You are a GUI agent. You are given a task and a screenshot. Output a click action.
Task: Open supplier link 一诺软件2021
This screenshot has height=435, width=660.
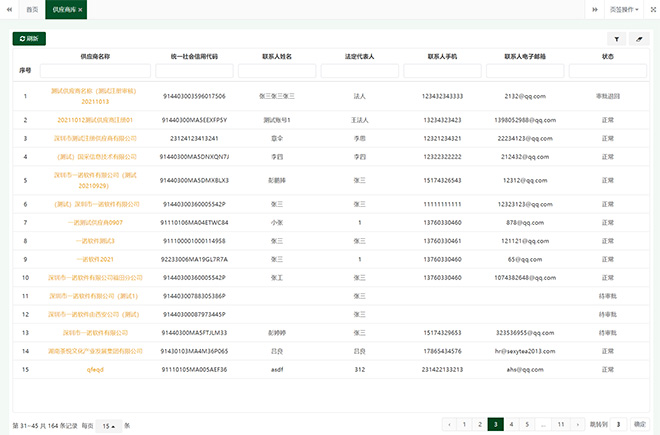point(95,259)
